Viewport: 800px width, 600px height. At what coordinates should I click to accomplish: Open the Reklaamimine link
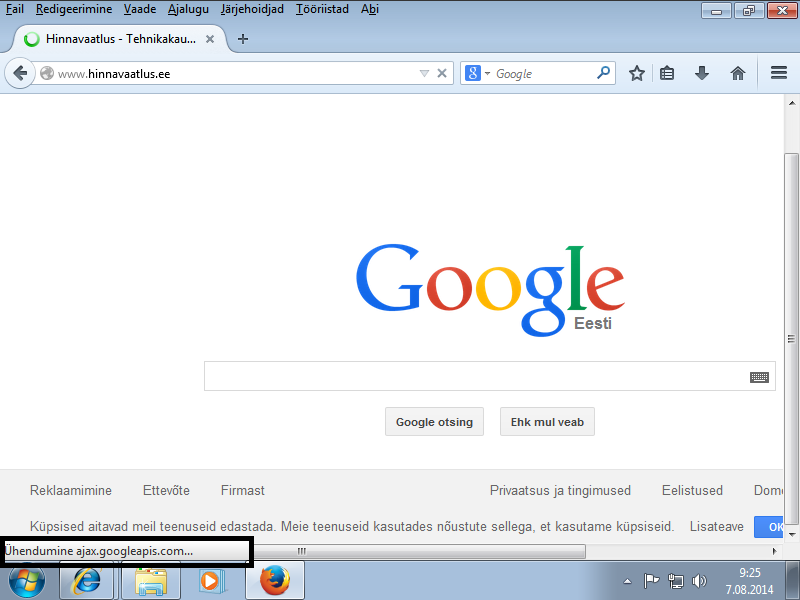[x=71, y=490]
